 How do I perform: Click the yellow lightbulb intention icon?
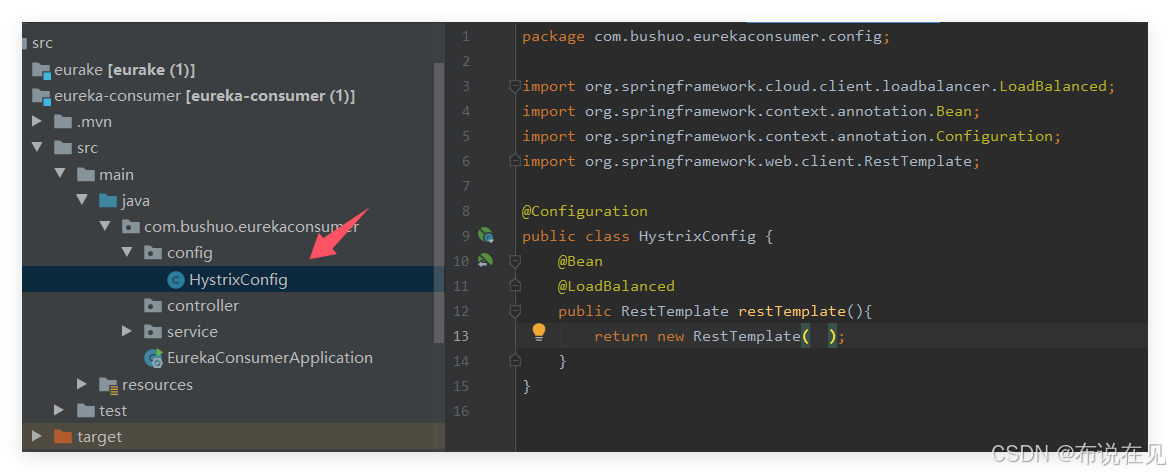[539, 333]
